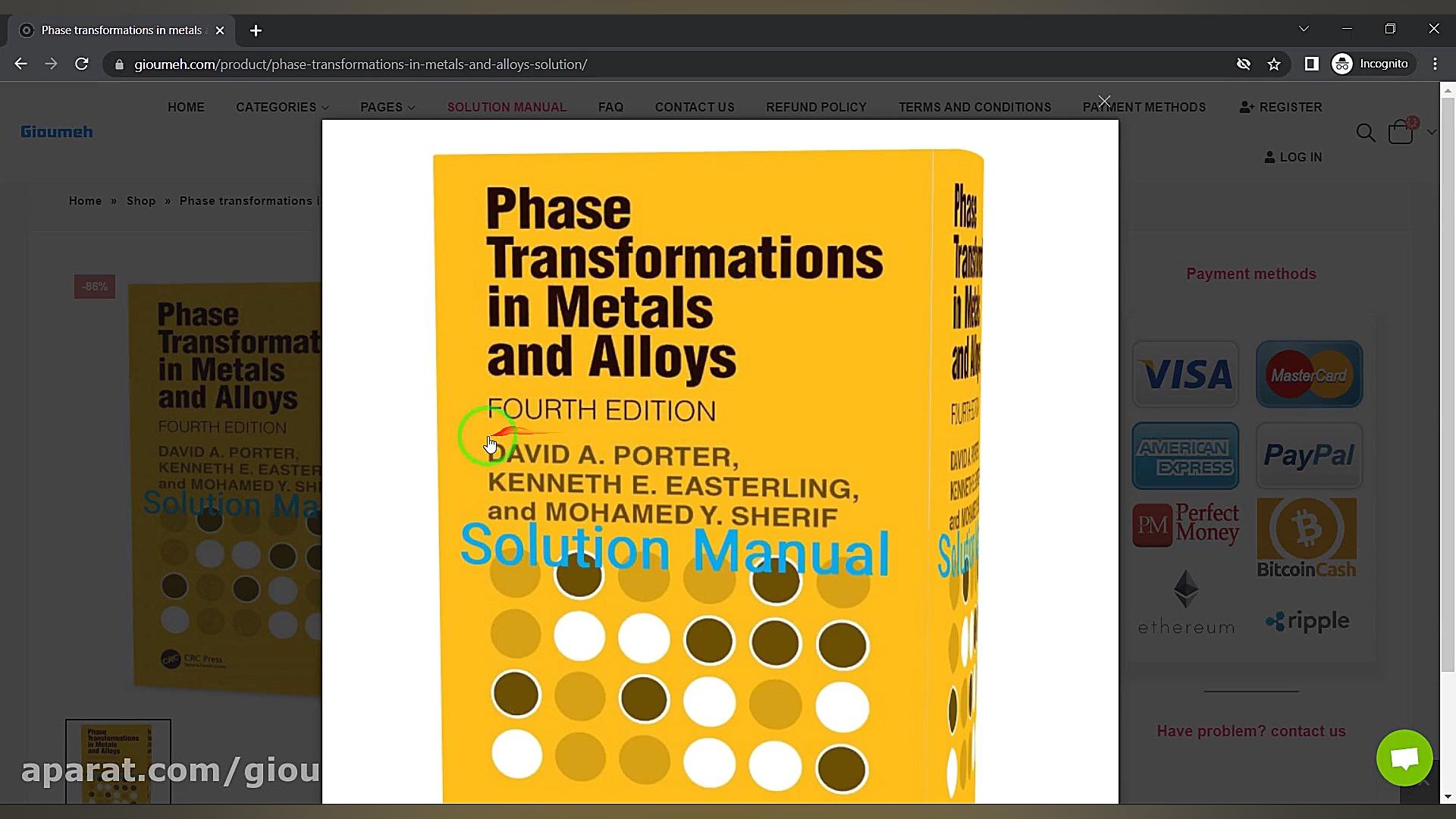Reload the current page
1456x819 pixels.
82,64
